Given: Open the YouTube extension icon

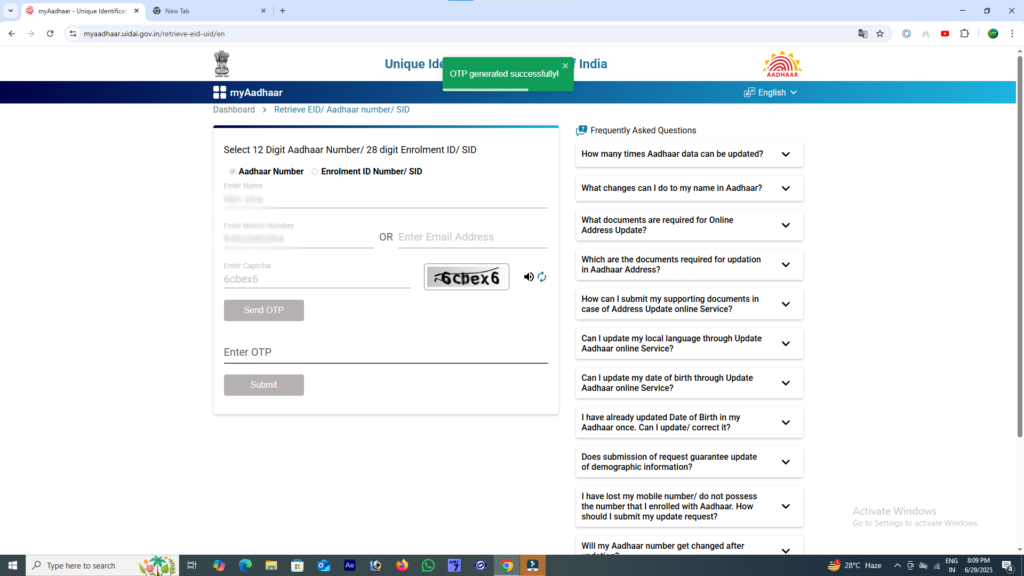Looking at the screenshot, I should tap(945, 34).
